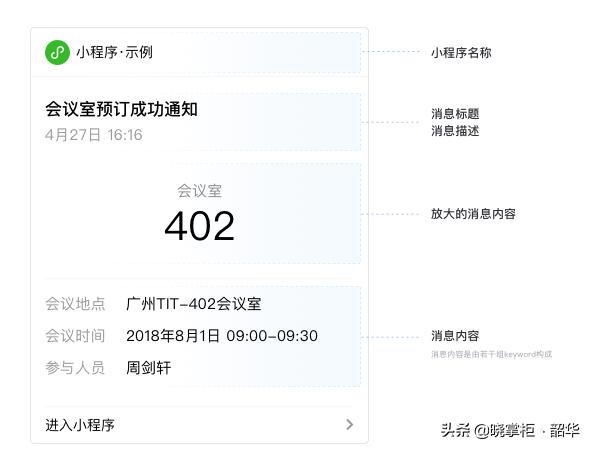Click the 小程序·示例 header name
593x451 pixels.
tap(115, 52)
